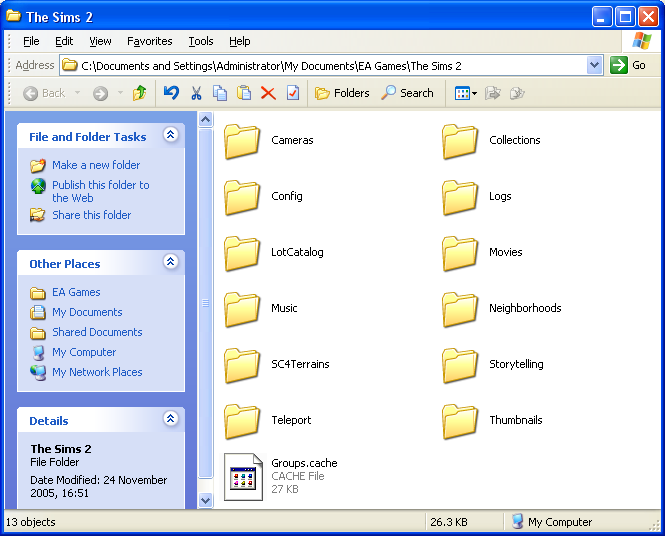The height and width of the screenshot is (536, 665).
Task: Go to EA Games in Other Places
Action: 76,292
